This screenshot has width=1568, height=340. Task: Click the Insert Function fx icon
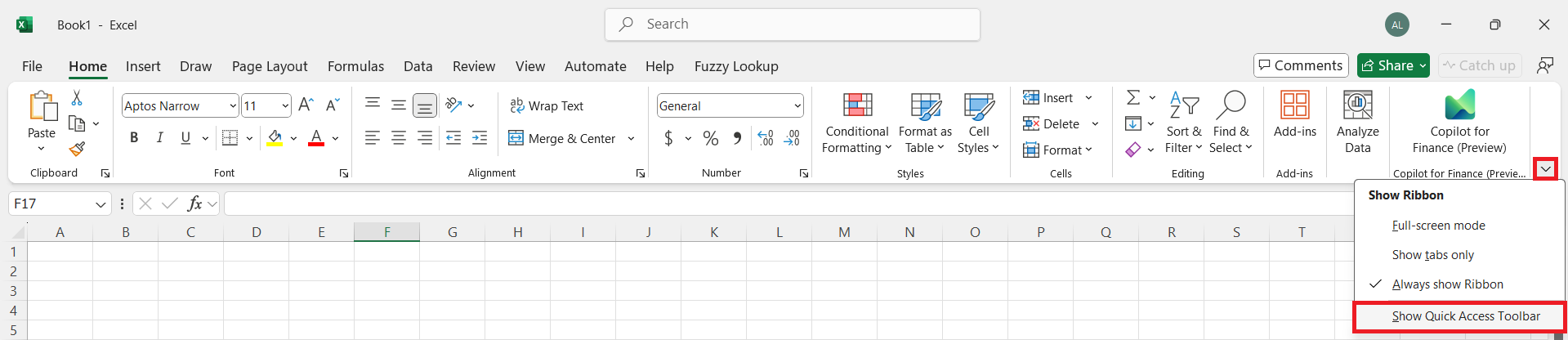194,204
